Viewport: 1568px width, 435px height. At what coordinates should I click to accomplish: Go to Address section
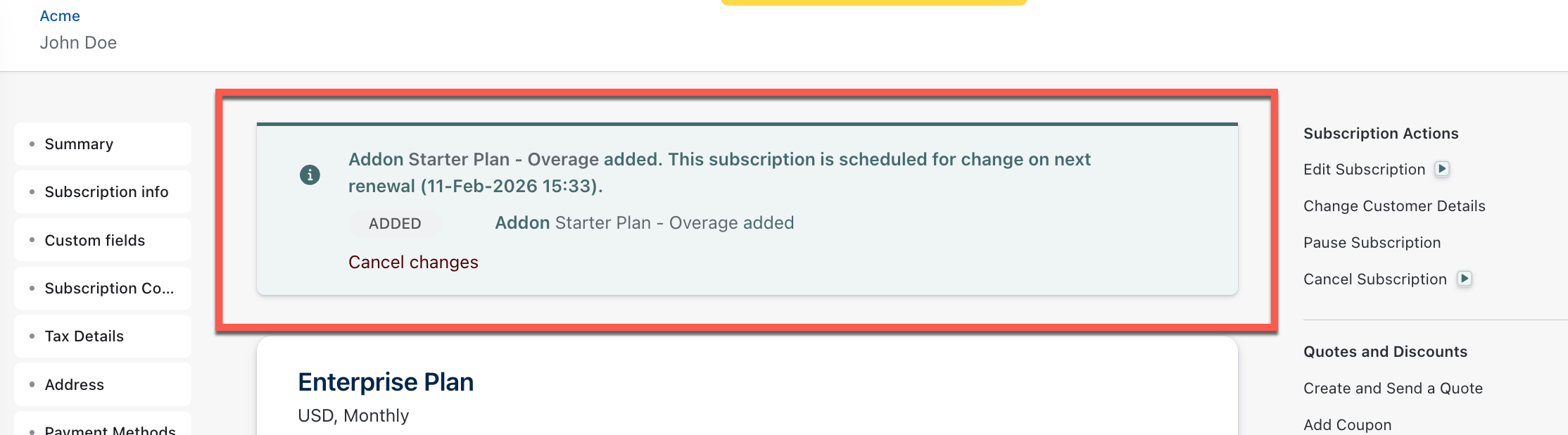pyautogui.click(x=75, y=385)
